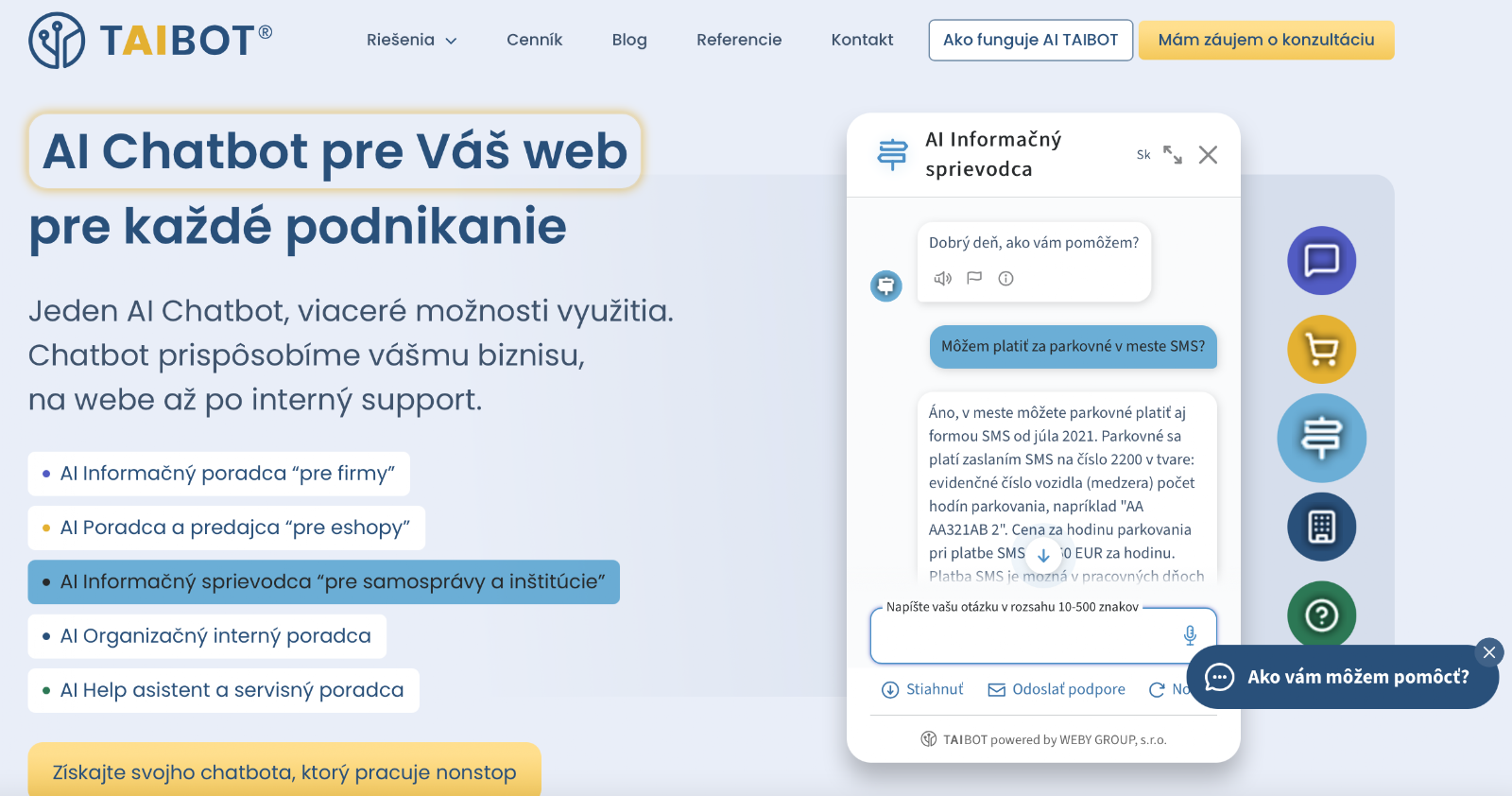Expand the chat widget to fullscreen
Image resolution: width=1512 pixels, height=796 pixels.
pos(1173,155)
